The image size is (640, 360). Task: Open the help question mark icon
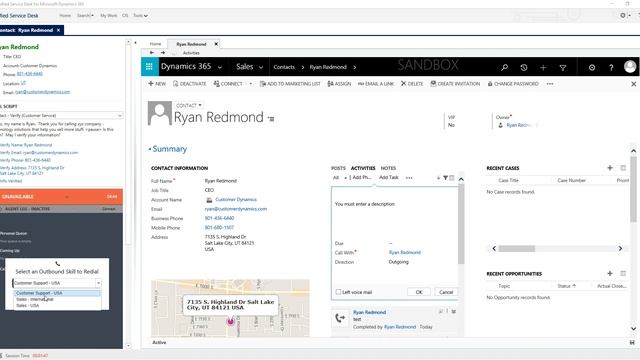point(611,67)
